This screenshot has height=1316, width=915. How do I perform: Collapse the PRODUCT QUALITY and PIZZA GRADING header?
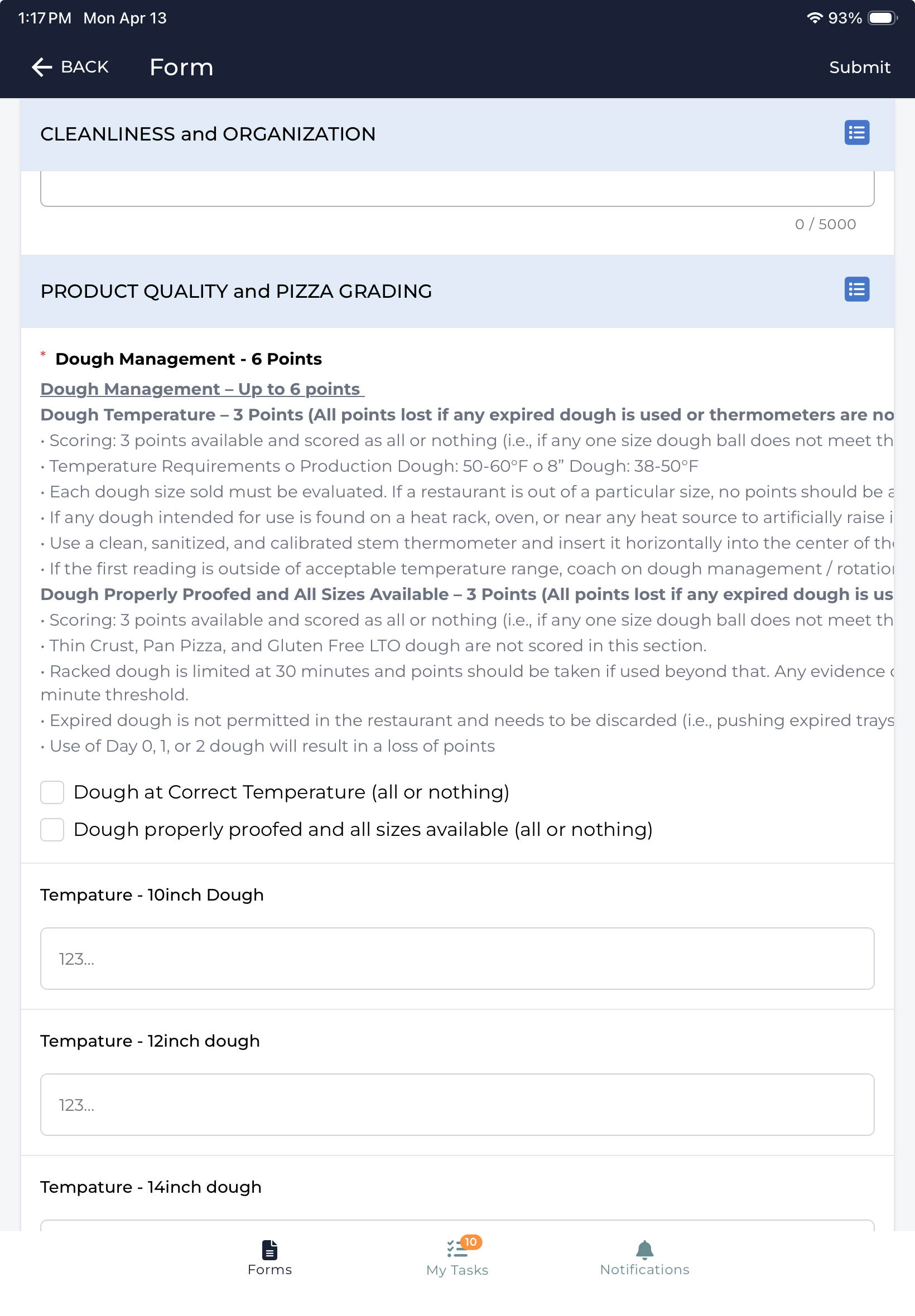(457, 291)
